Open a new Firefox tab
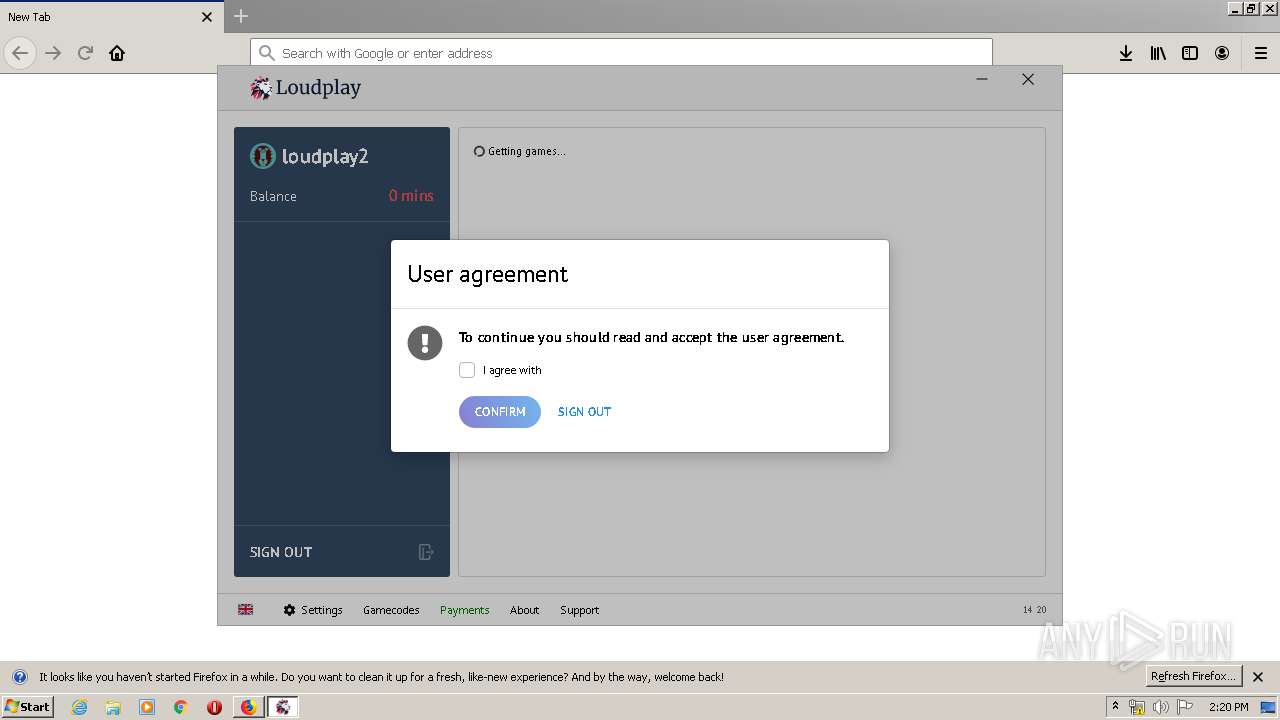The height and width of the screenshot is (720, 1280). click(x=241, y=16)
